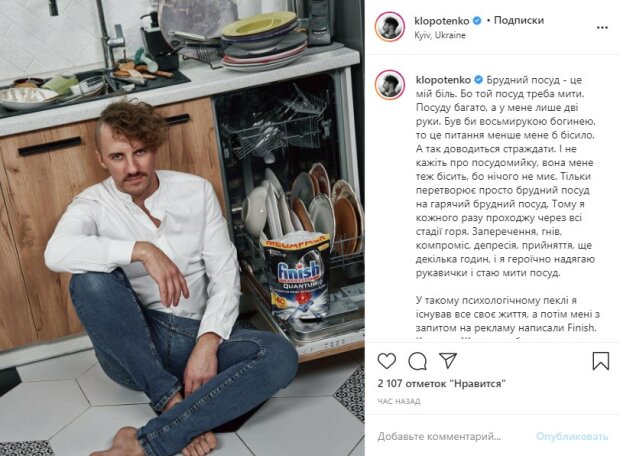View the 2 107 likes list

tap(442, 383)
